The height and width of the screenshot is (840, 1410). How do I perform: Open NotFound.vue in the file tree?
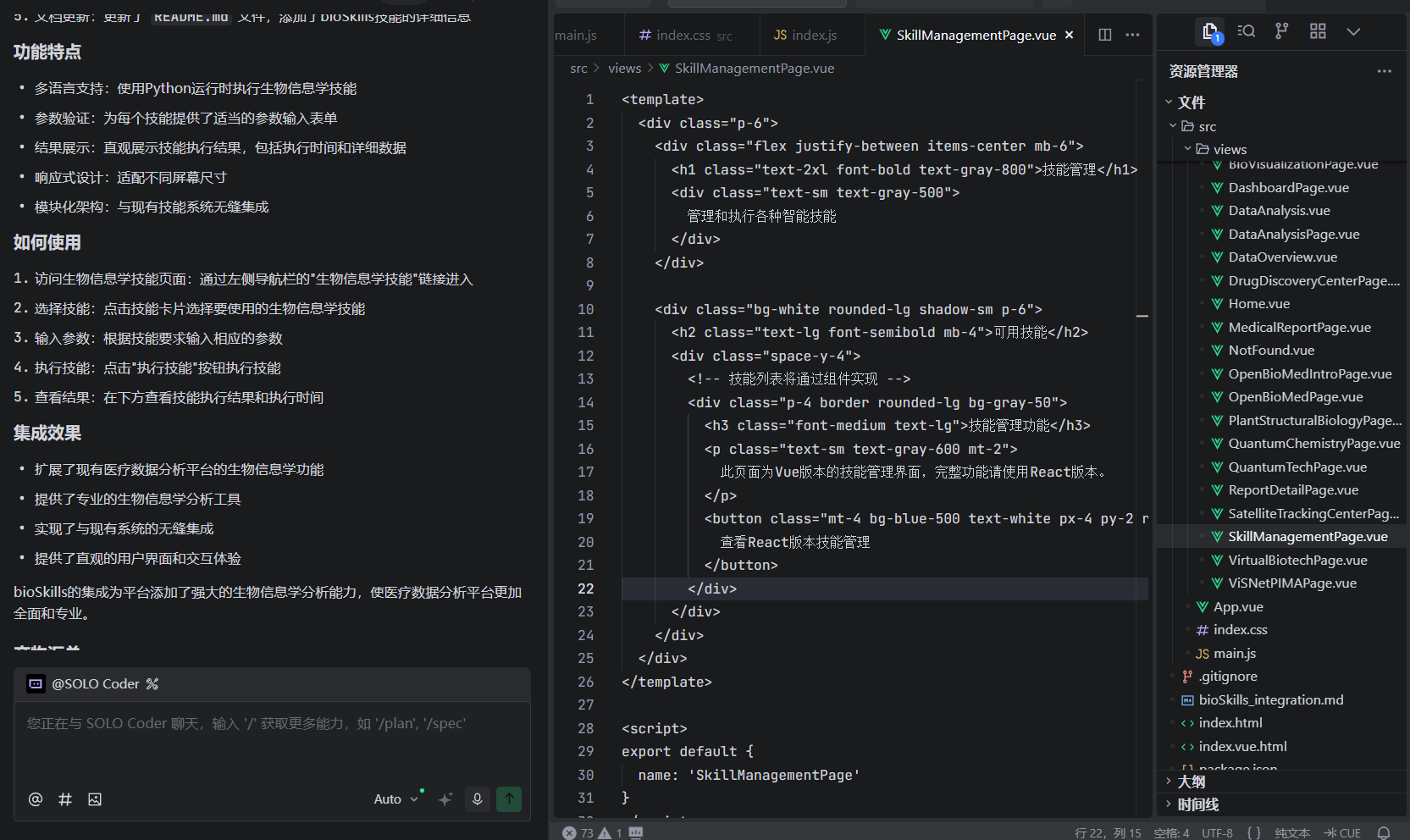pyautogui.click(x=1271, y=351)
